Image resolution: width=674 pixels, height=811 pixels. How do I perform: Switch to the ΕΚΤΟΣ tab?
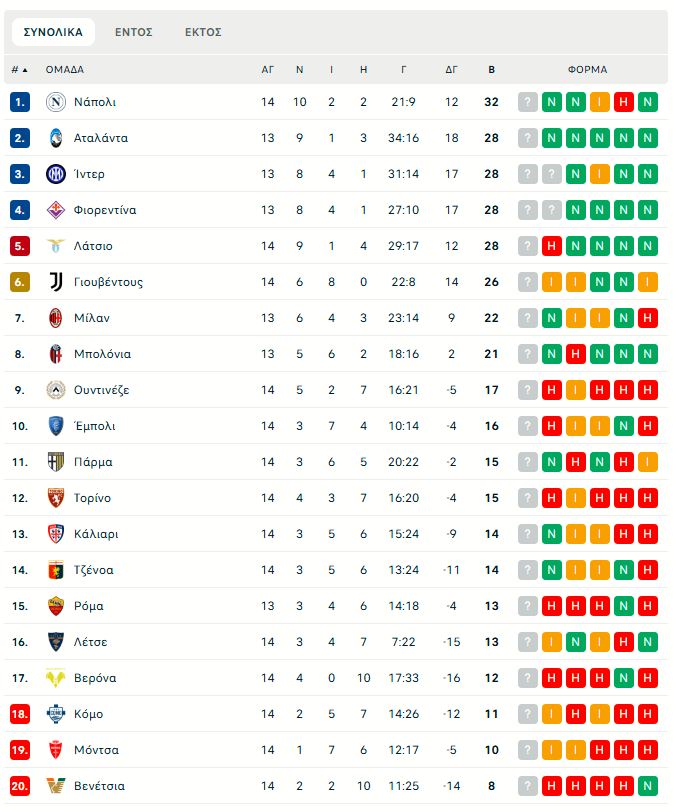(203, 32)
